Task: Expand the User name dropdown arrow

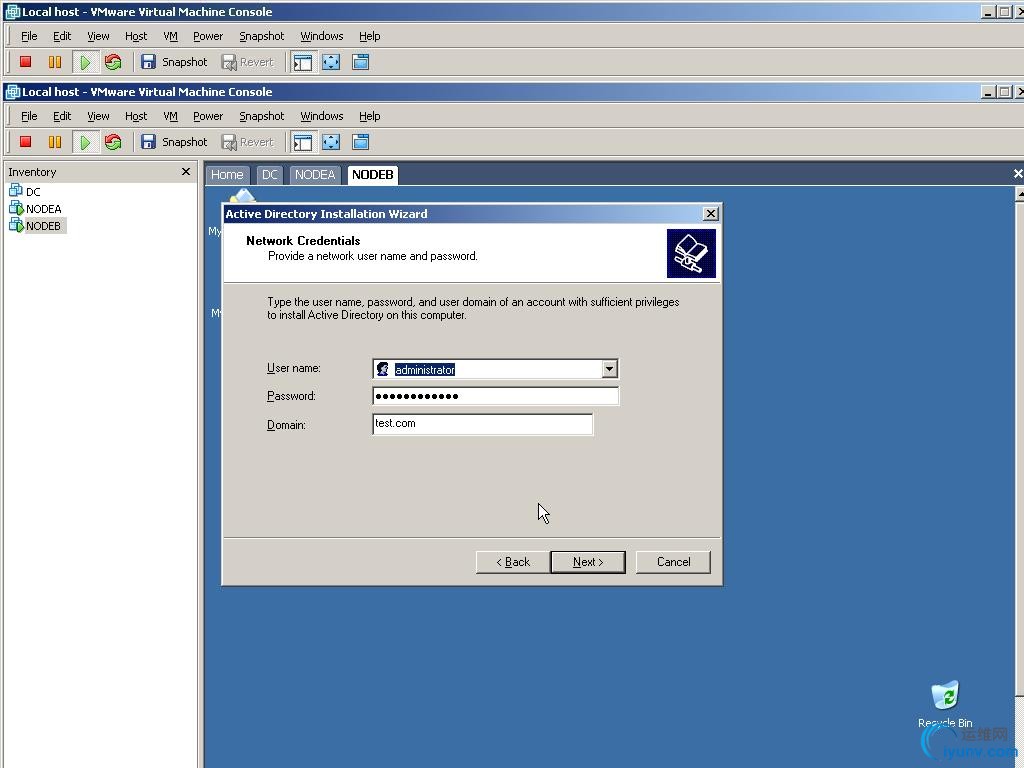Action: [609, 369]
